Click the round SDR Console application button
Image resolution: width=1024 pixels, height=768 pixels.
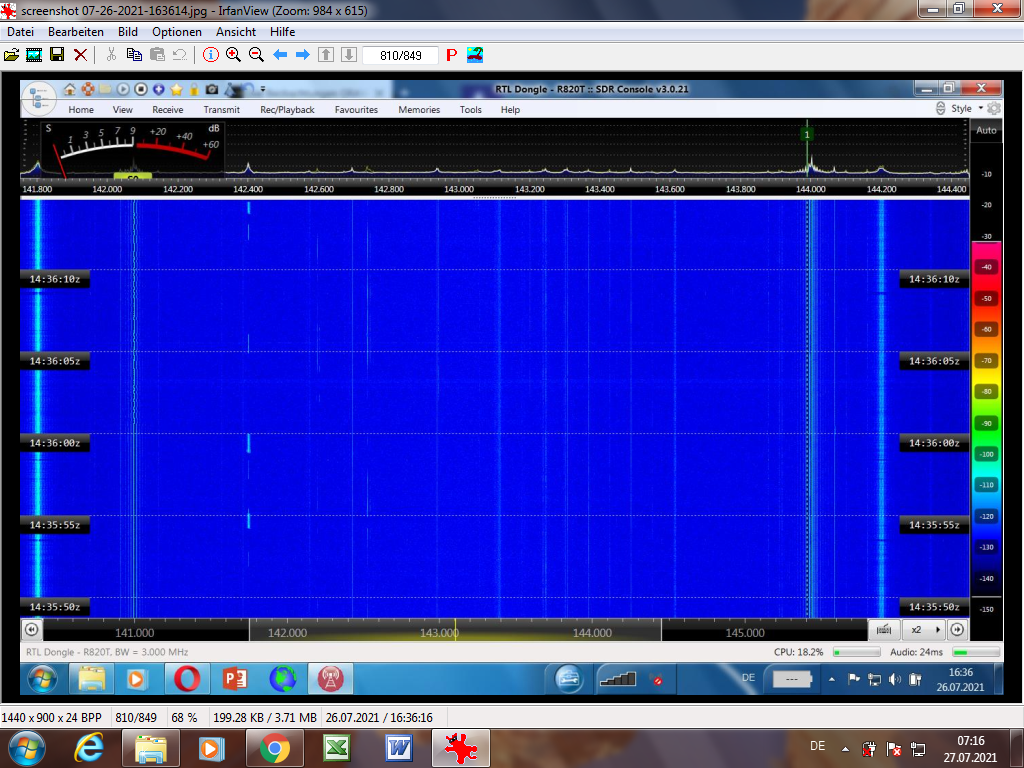pos(39,100)
